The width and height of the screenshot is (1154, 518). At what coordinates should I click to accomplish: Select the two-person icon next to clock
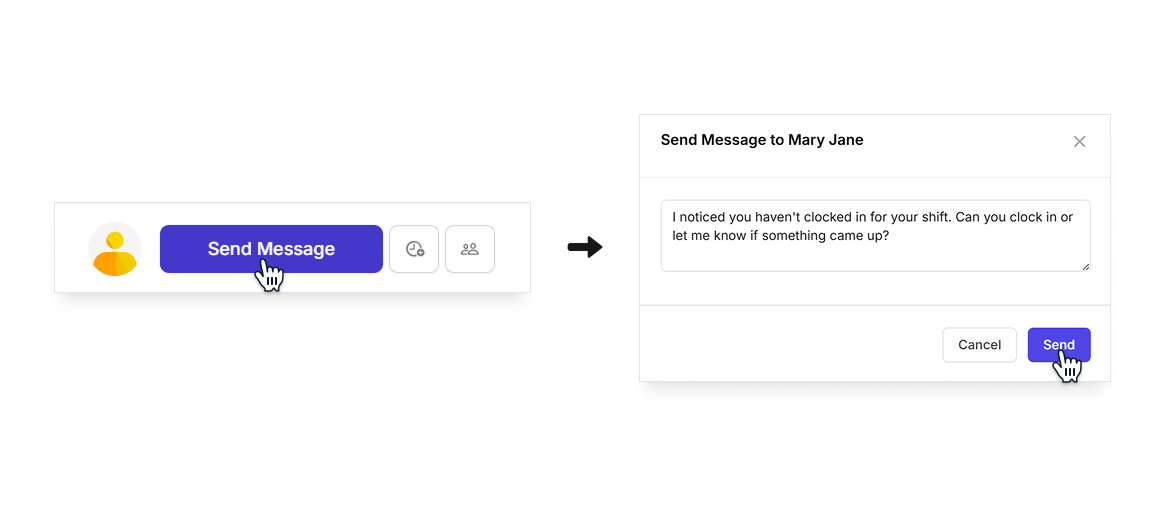click(x=470, y=249)
